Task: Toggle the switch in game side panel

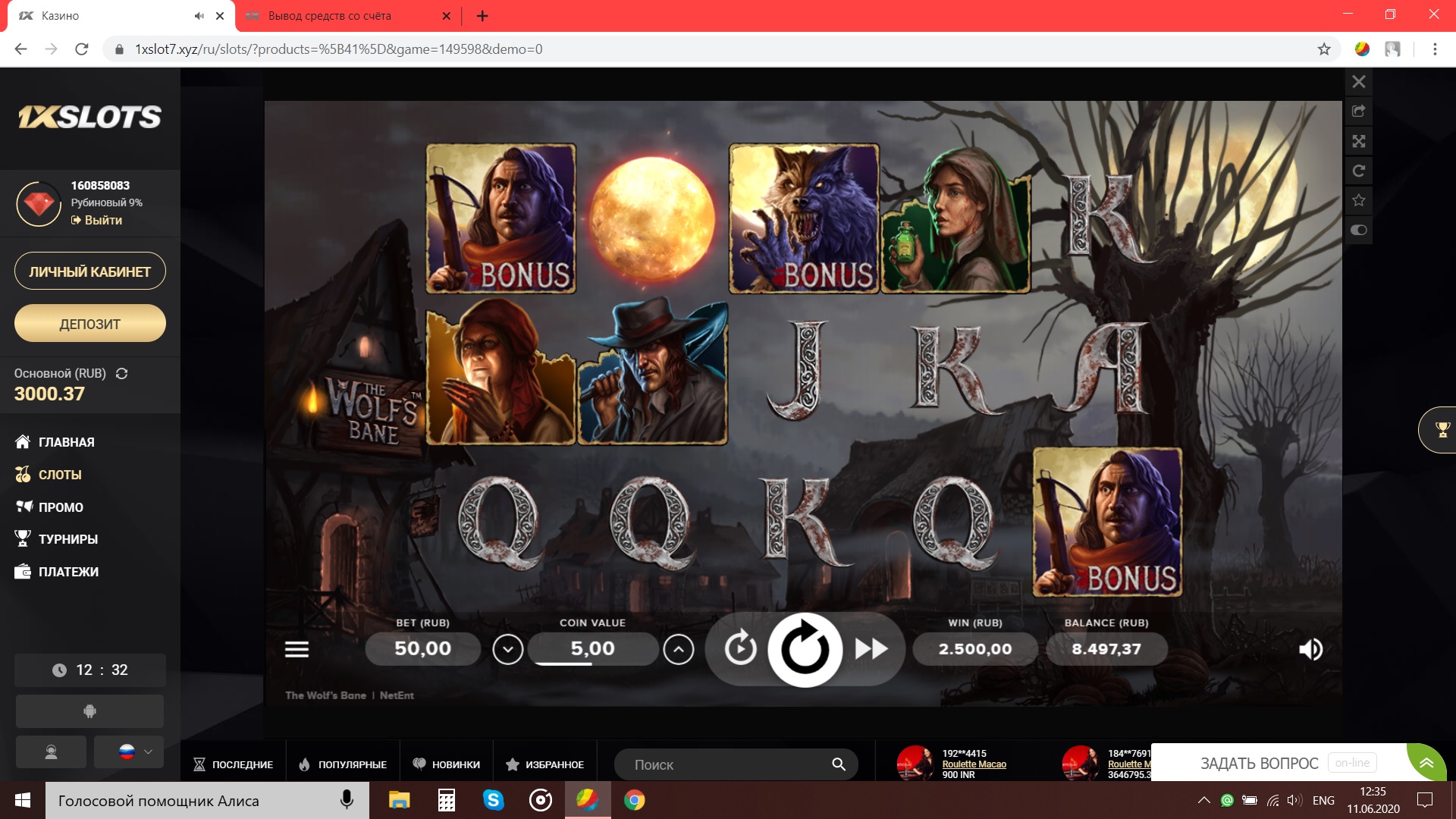Action: [1359, 230]
